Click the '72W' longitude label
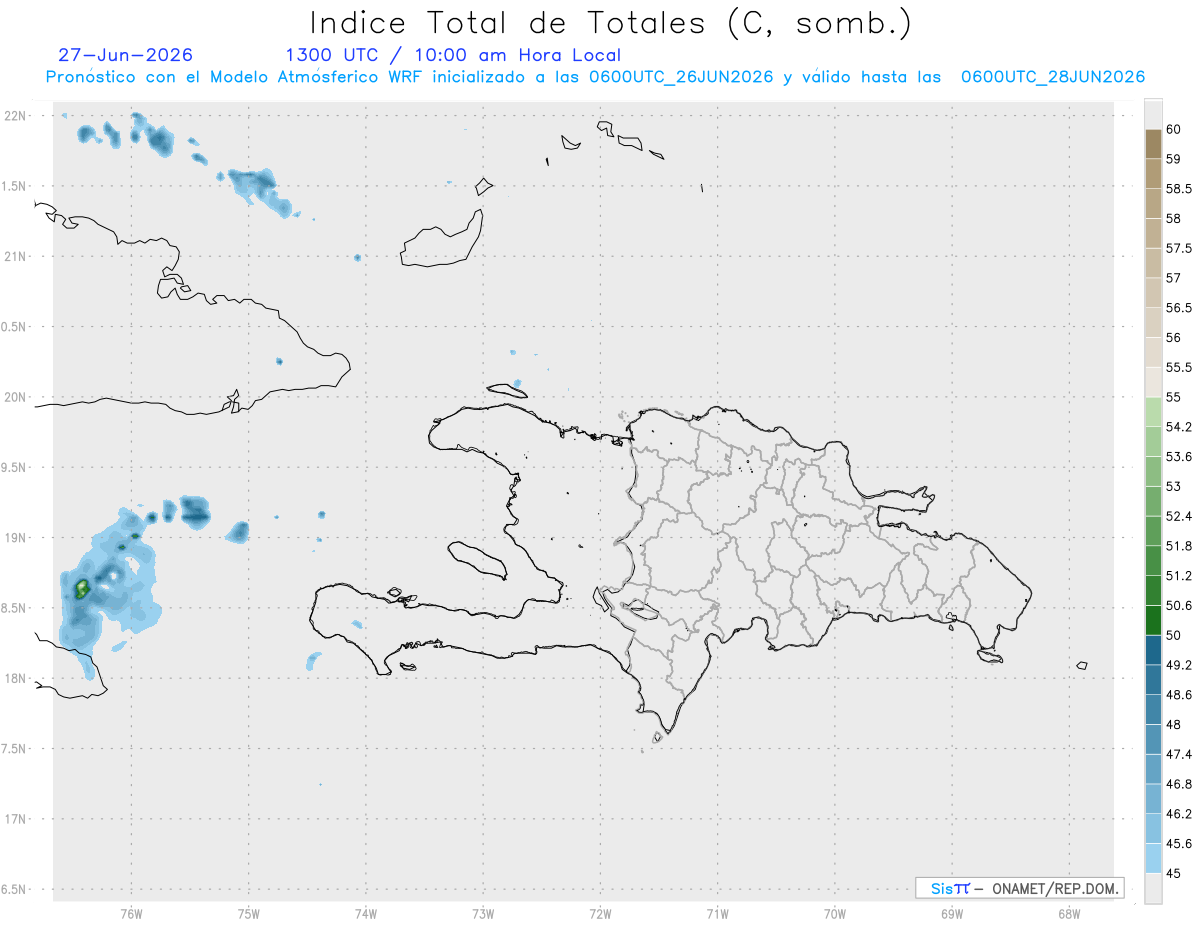Screen dimensions: 1200x927 click(x=600, y=914)
